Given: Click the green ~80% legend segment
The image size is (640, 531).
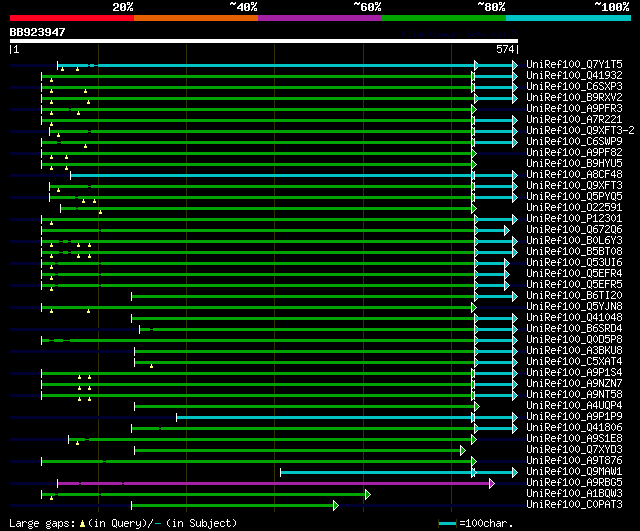Looking at the screenshot, I should point(444,18).
